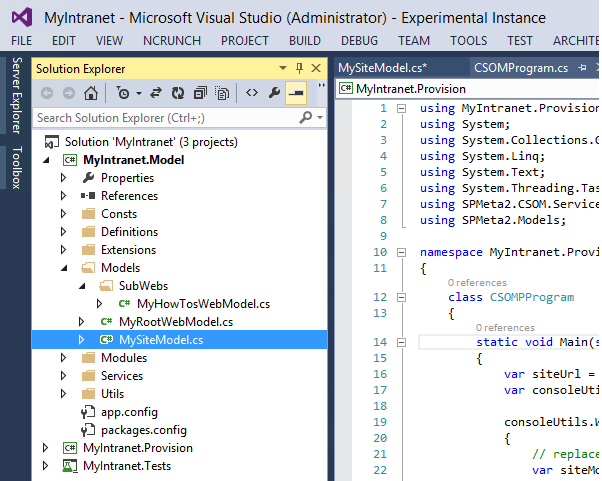This screenshot has height=481, width=602.
Task: Open the DEBUG menu
Action: tap(359, 40)
